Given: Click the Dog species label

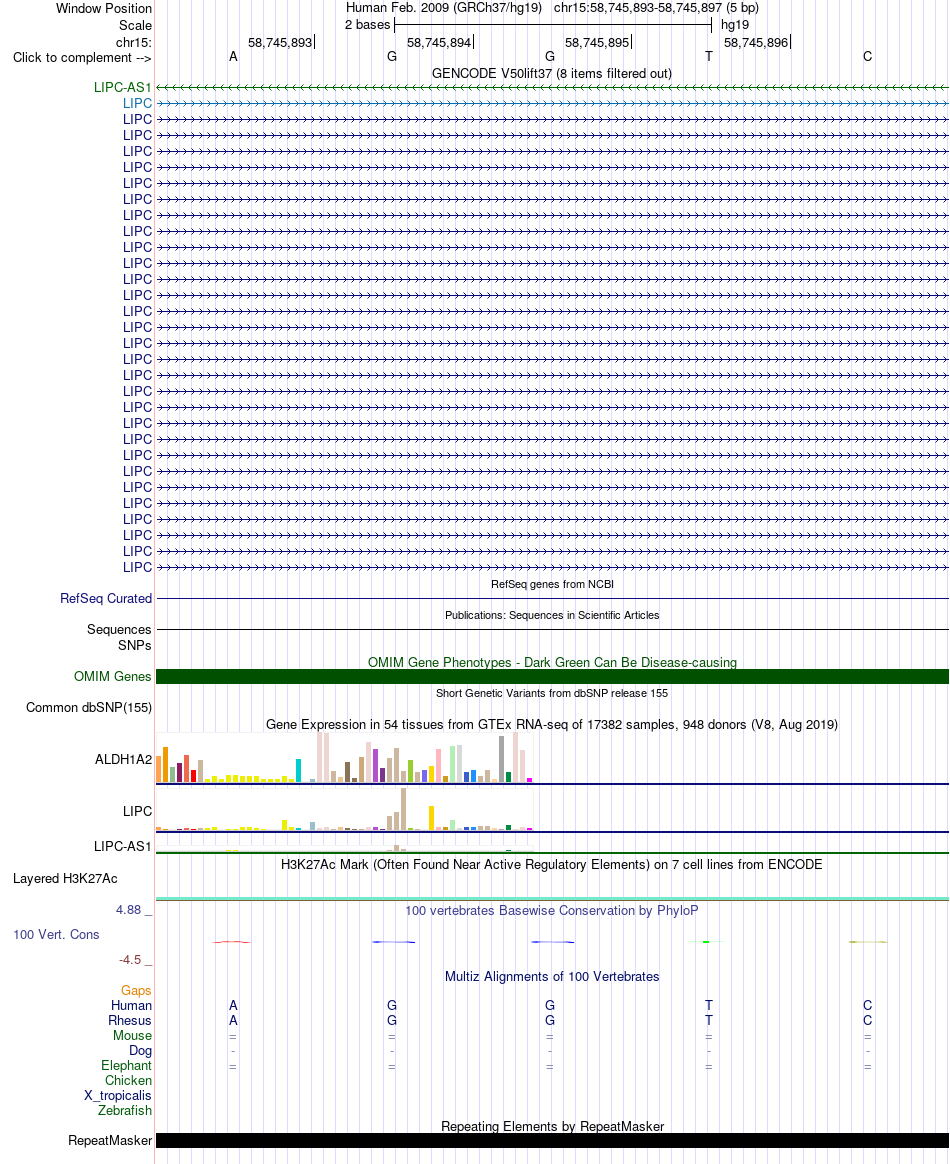Looking at the screenshot, I should [x=140, y=1051].
